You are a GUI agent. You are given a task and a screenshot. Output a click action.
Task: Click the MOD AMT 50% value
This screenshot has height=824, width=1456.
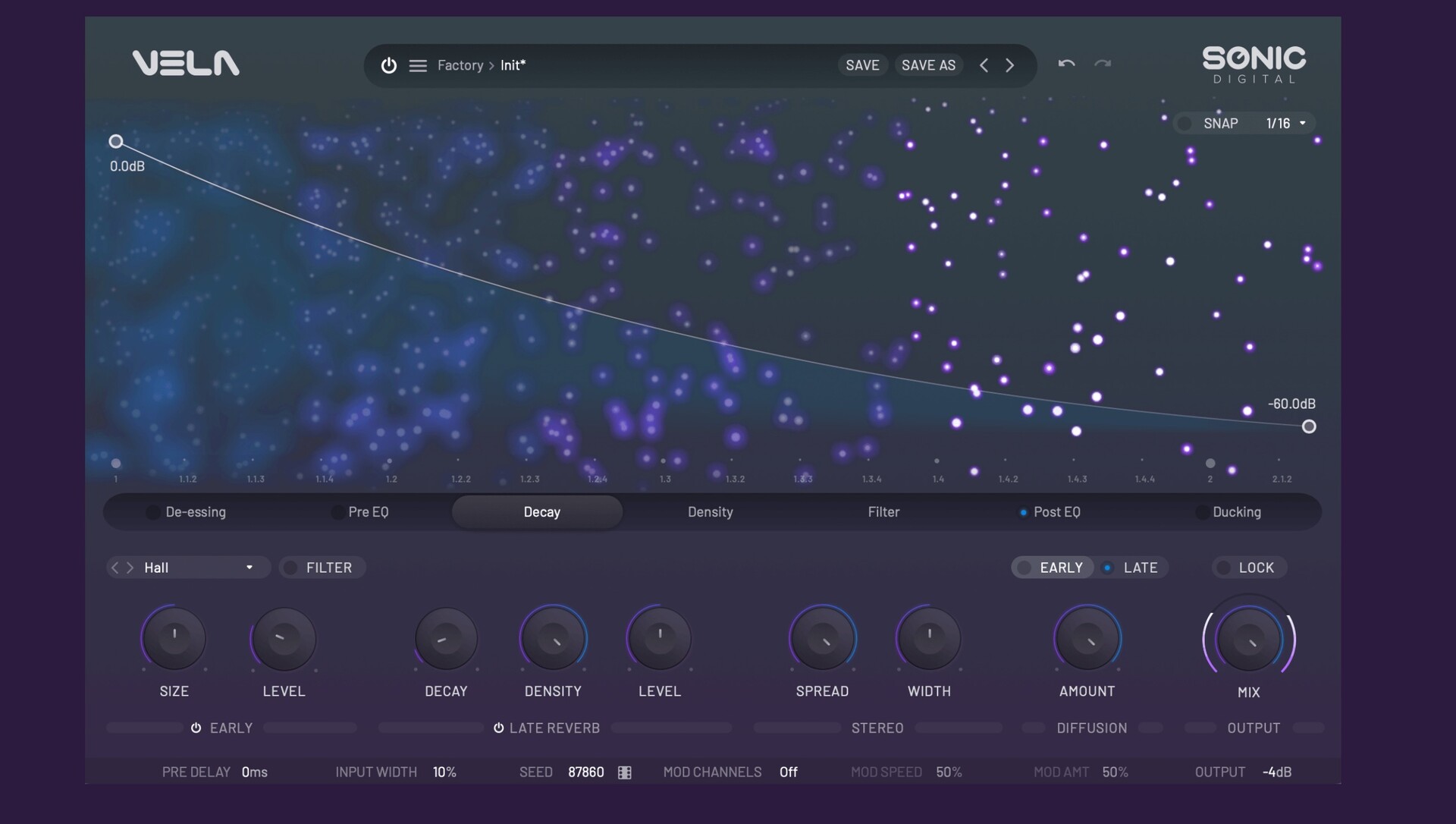point(1115,772)
